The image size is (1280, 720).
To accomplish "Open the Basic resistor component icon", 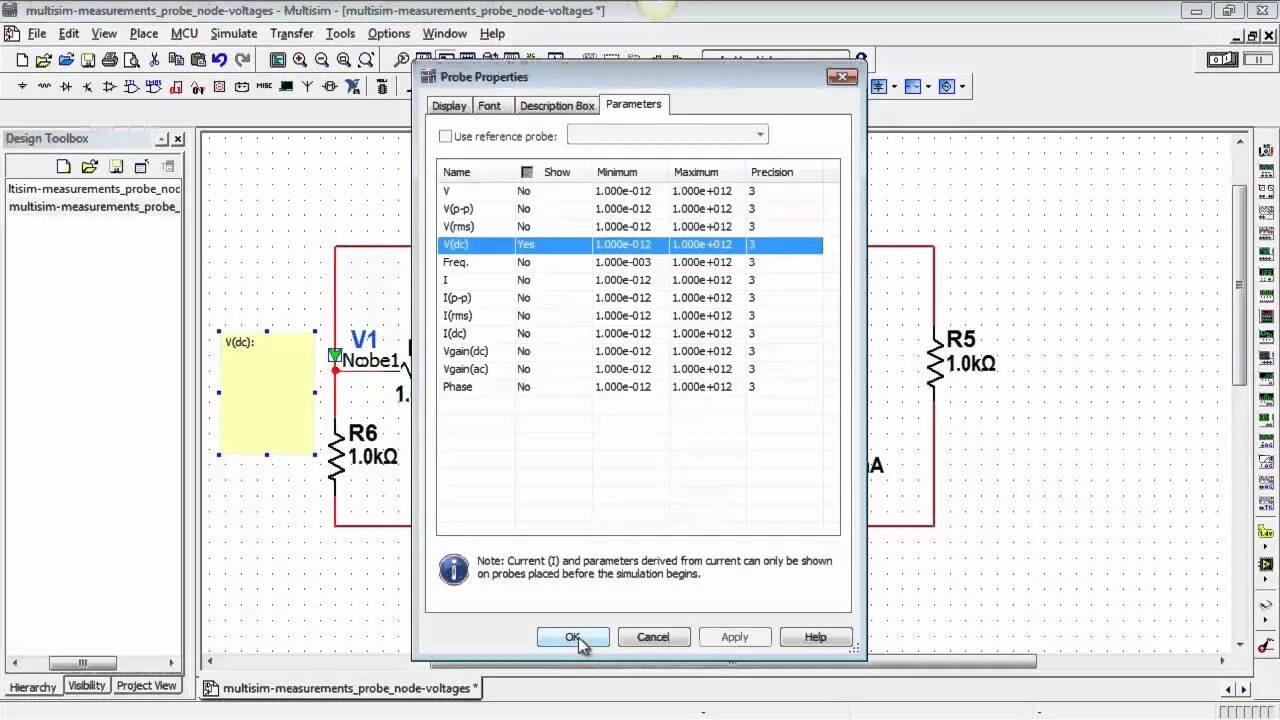I will click(44, 86).
